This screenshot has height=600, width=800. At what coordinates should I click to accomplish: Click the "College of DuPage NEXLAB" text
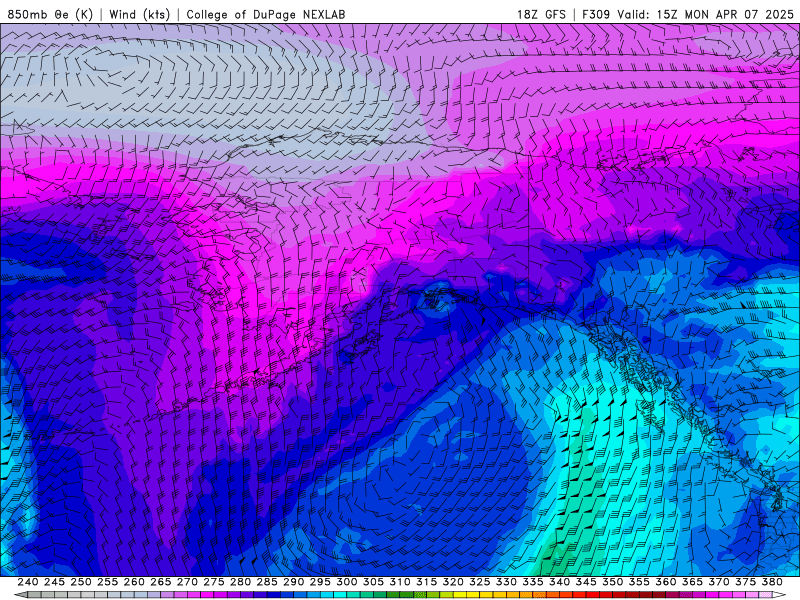(x=265, y=14)
